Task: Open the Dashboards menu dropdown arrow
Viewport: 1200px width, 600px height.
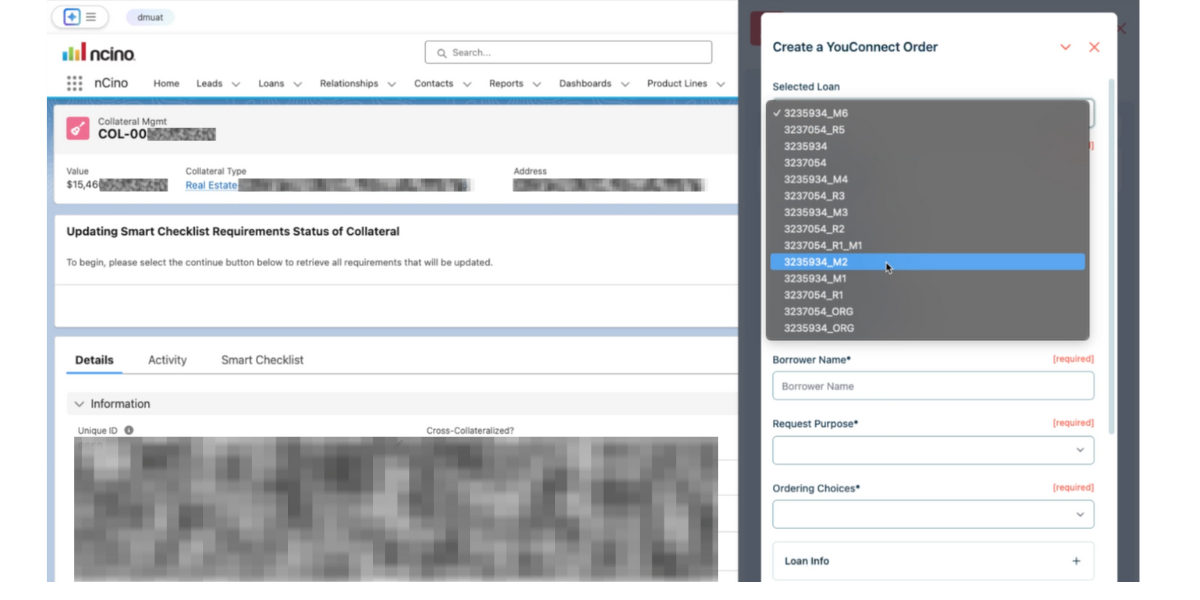Action: [x=625, y=84]
